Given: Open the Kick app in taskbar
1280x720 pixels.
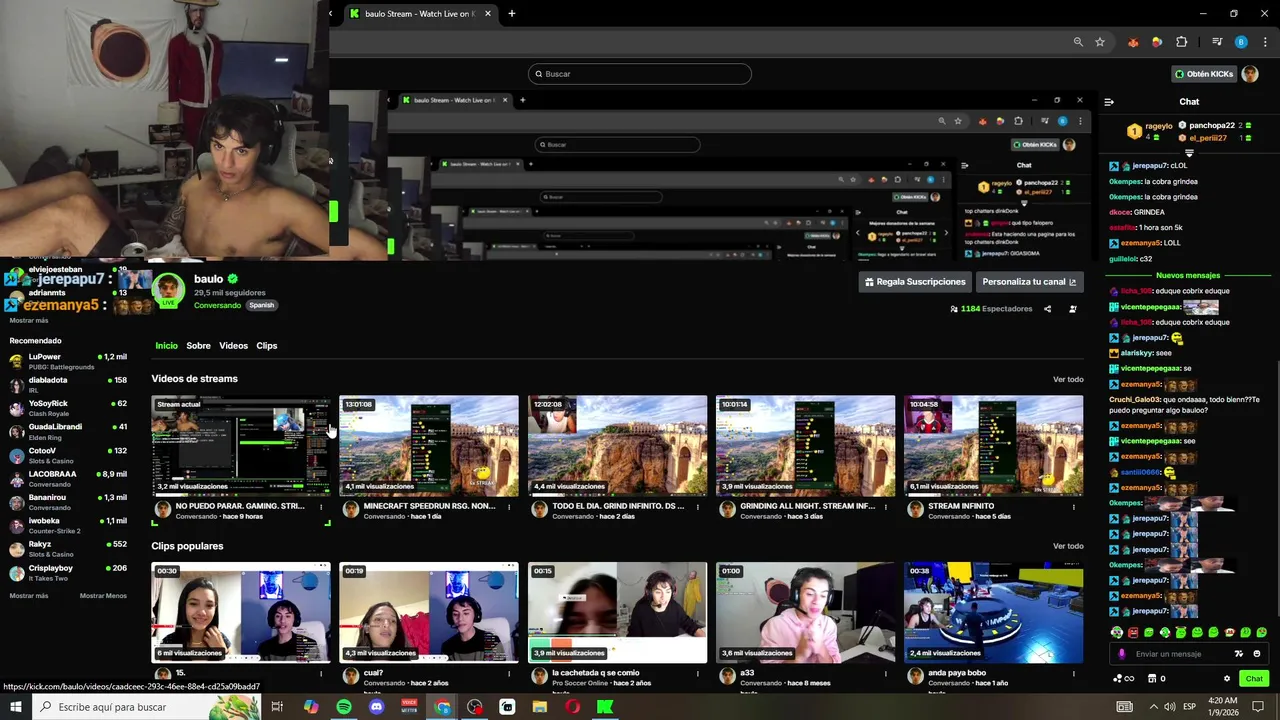Looking at the screenshot, I should point(605,707).
